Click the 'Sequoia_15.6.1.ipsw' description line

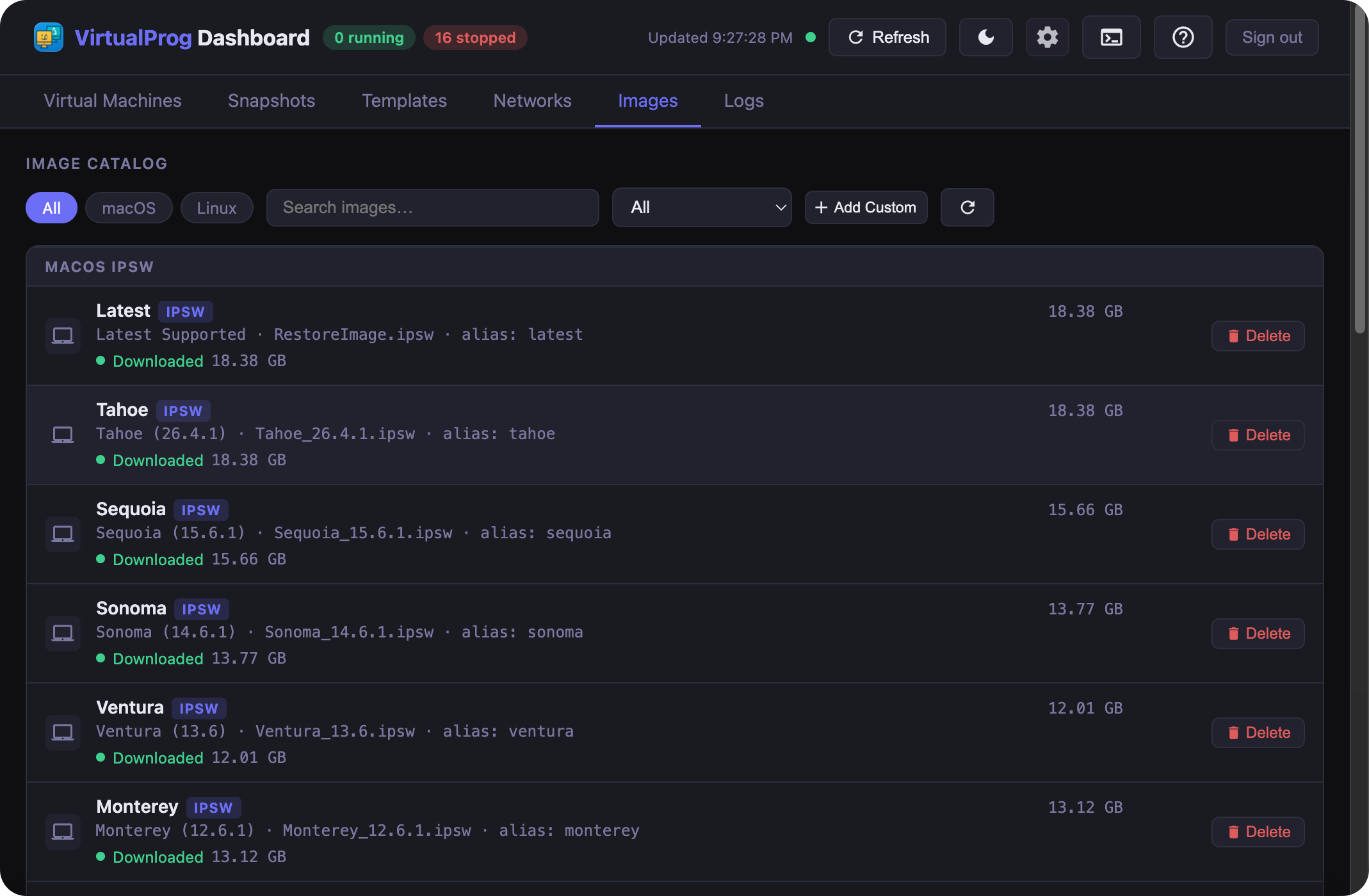pyautogui.click(x=353, y=533)
